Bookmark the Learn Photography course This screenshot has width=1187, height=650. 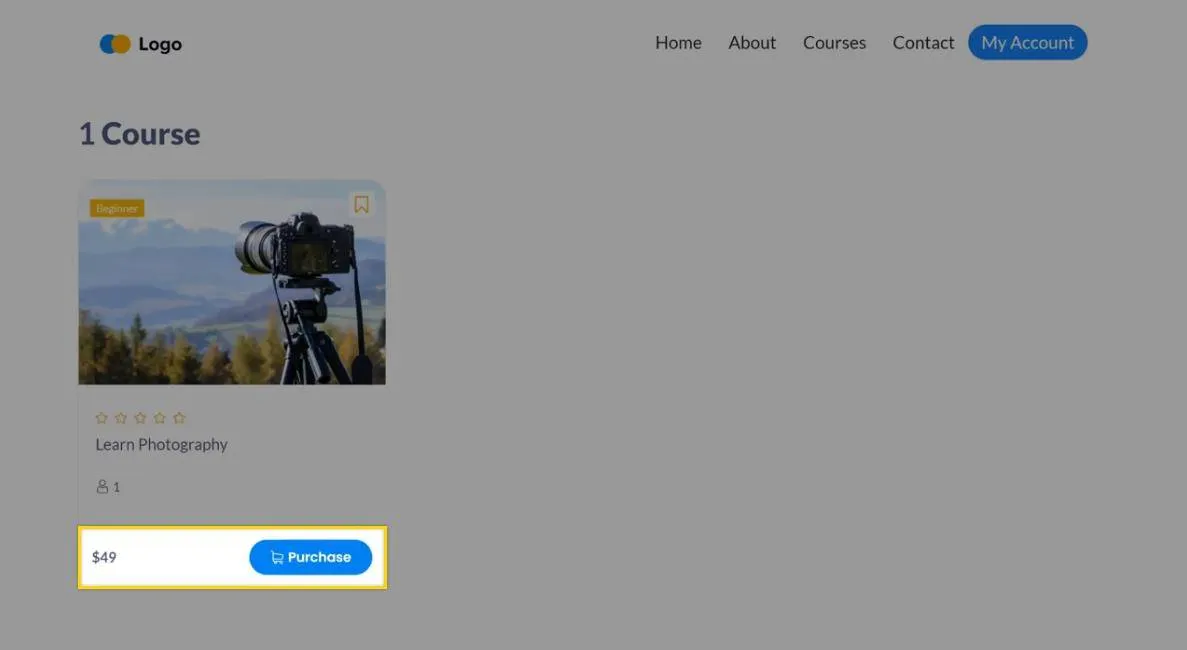point(361,204)
